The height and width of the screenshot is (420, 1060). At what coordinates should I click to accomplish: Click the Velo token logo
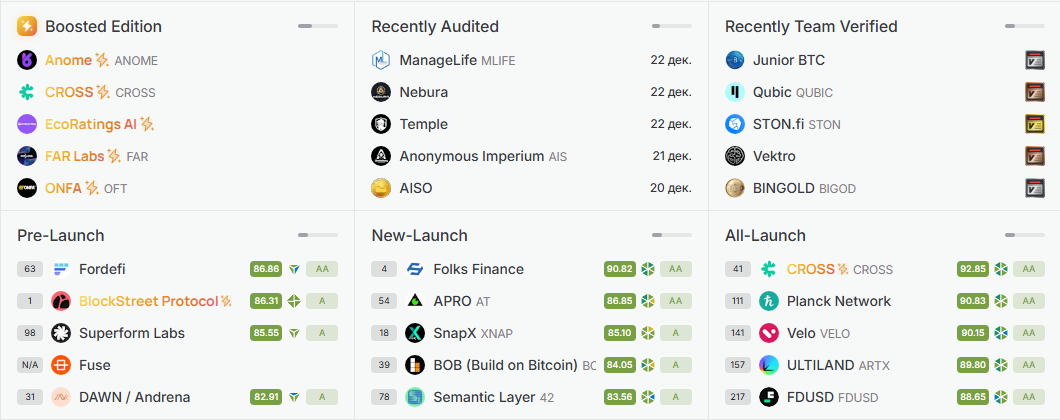[x=769, y=333]
